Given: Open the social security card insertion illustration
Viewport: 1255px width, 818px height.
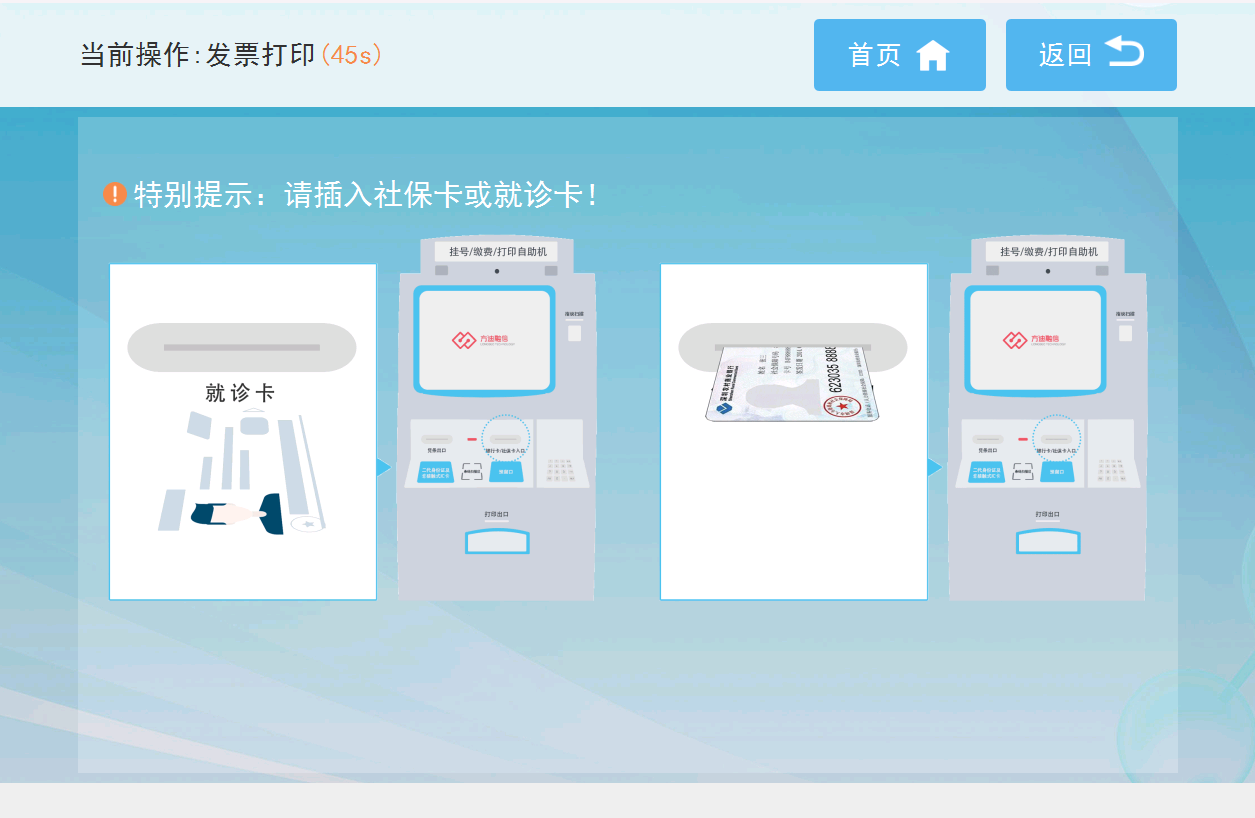Looking at the screenshot, I should (794, 432).
